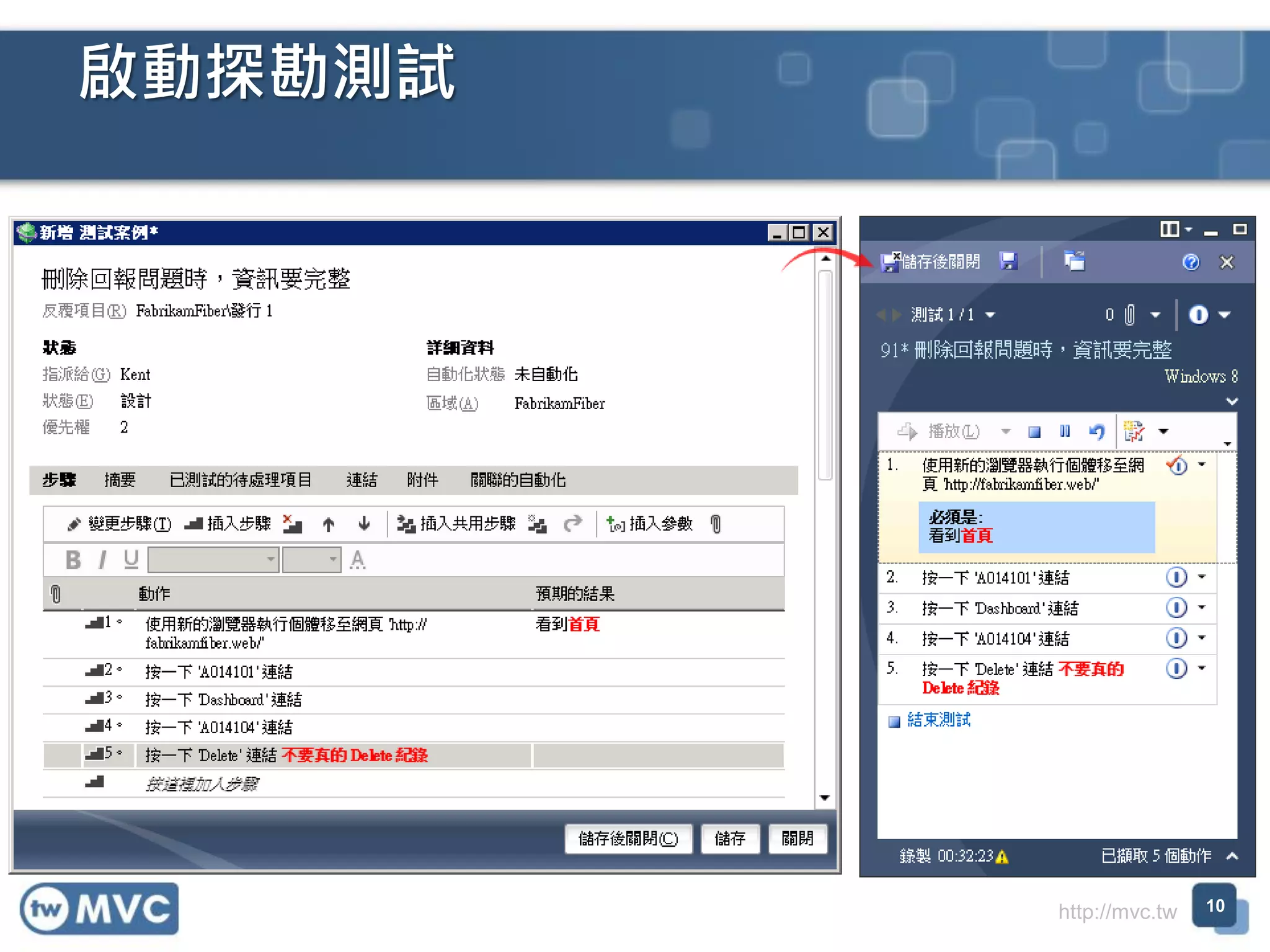Switch to 摘要 tab

[120, 480]
